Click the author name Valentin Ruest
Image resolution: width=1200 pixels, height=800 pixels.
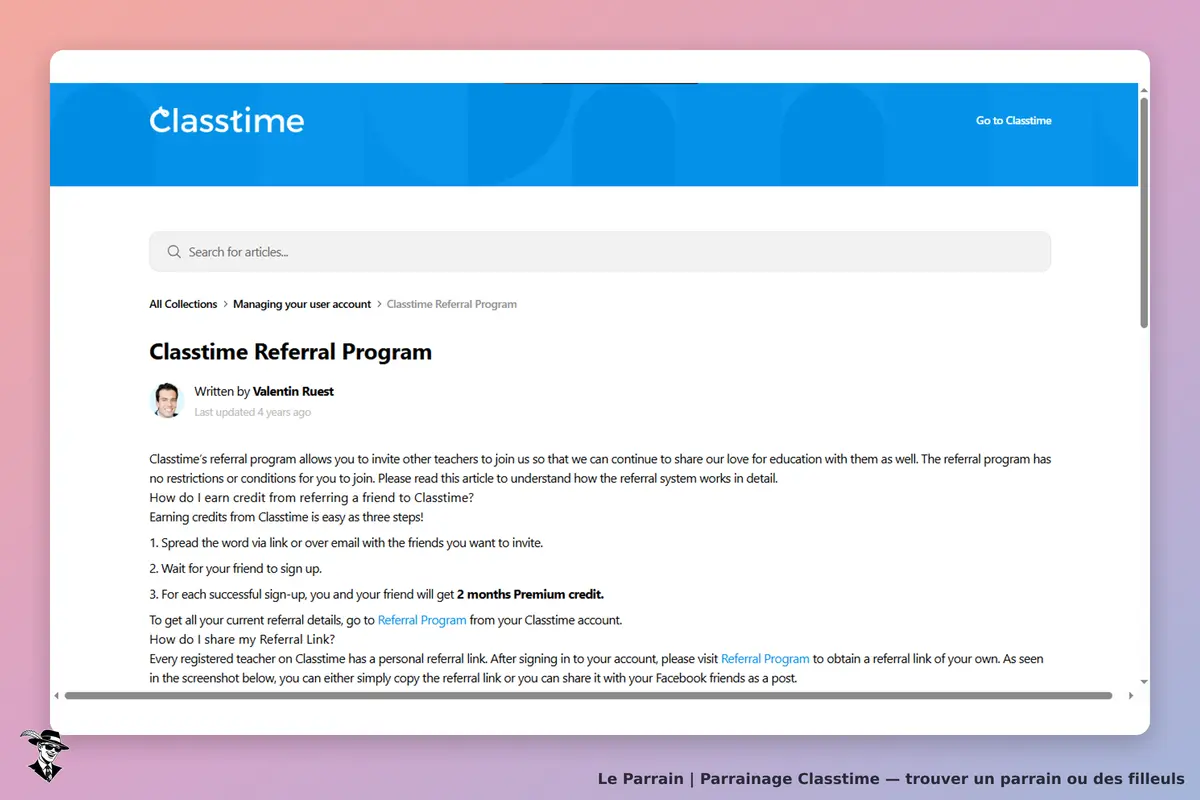pyautogui.click(x=293, y=392)
